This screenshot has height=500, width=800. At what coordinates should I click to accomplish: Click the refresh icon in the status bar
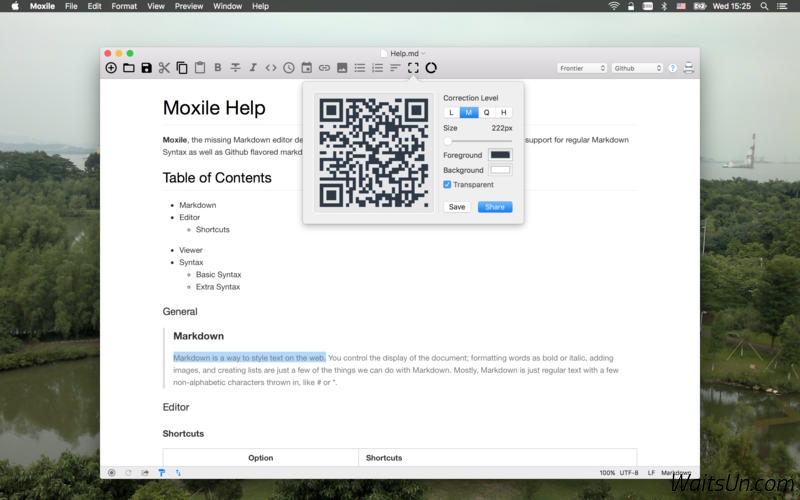click(128, 473)
